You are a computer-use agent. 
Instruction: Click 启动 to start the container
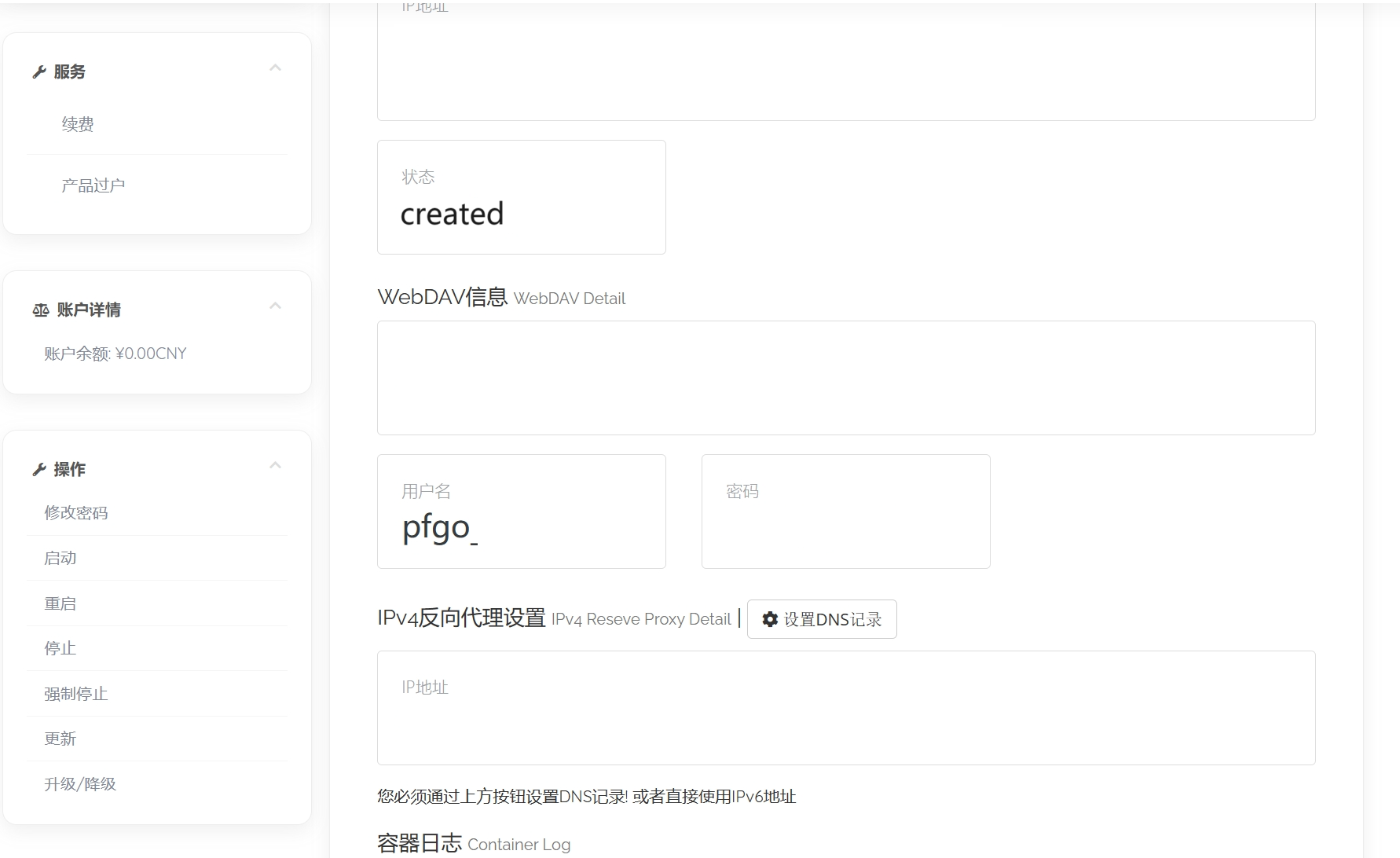[x=60, y=558]
